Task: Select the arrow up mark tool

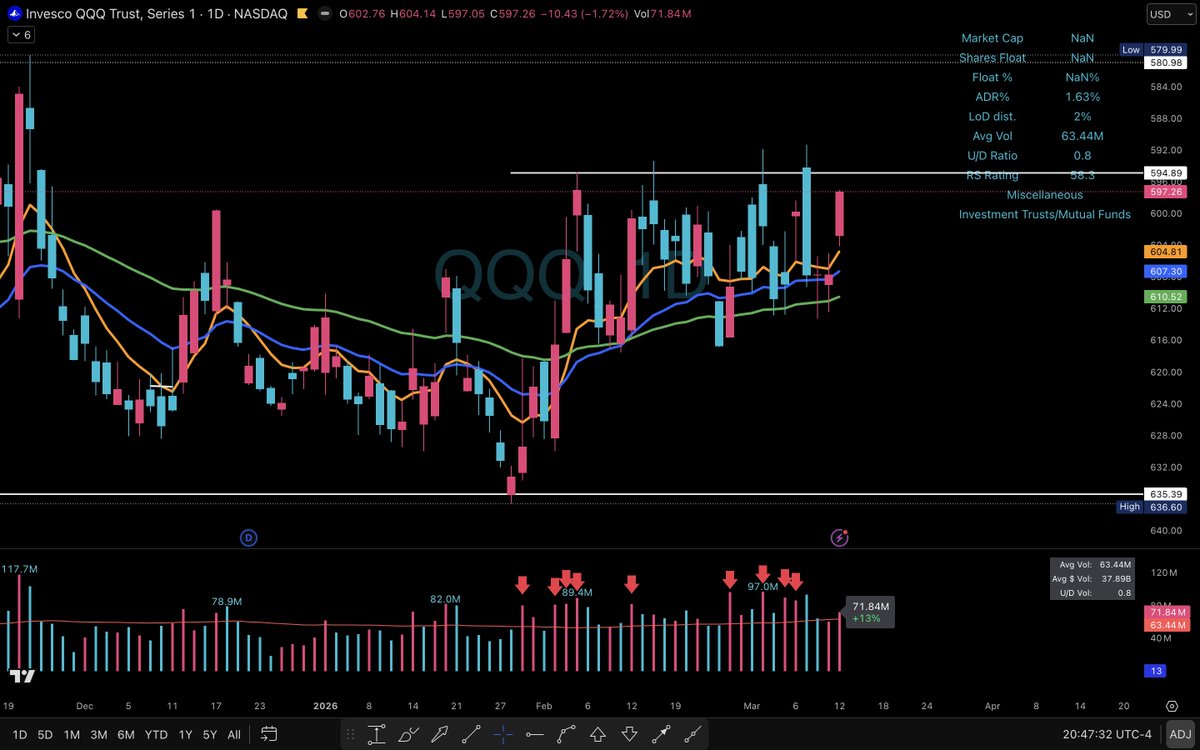Action: (x=598, y=734)
